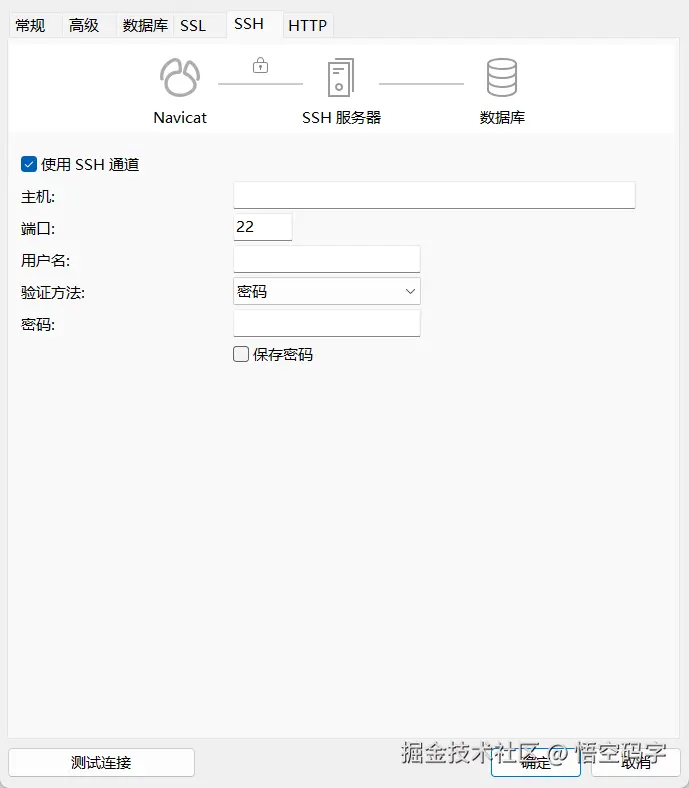Image resolution: width=689 pixels, height=788 pixels.
Task: Open the 数据库 tab
Action: point(145,25)
